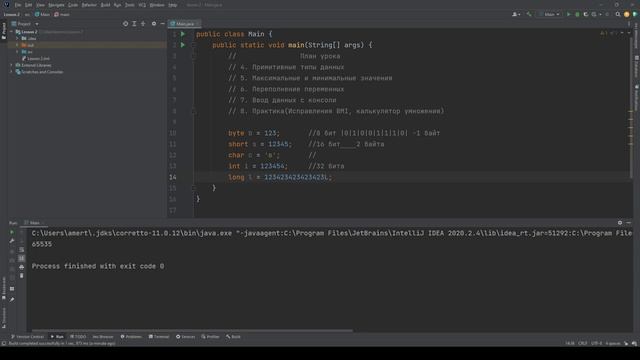
Task: Build project hammer icon in toolbar
Action: [529, 14]
